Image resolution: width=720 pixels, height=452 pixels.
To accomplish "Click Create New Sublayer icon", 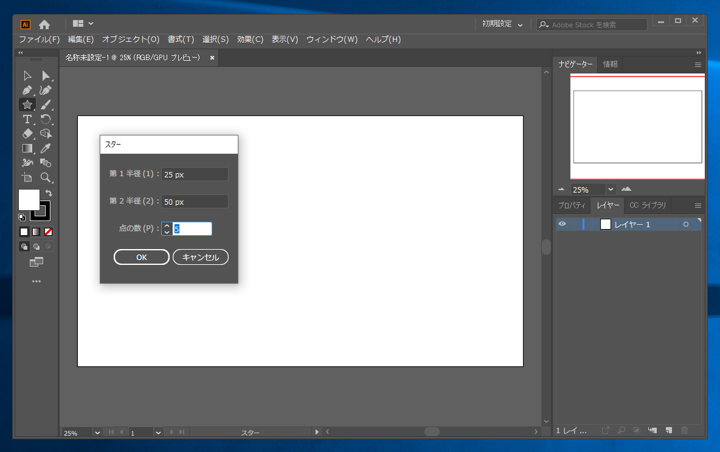I will point(652,430).
